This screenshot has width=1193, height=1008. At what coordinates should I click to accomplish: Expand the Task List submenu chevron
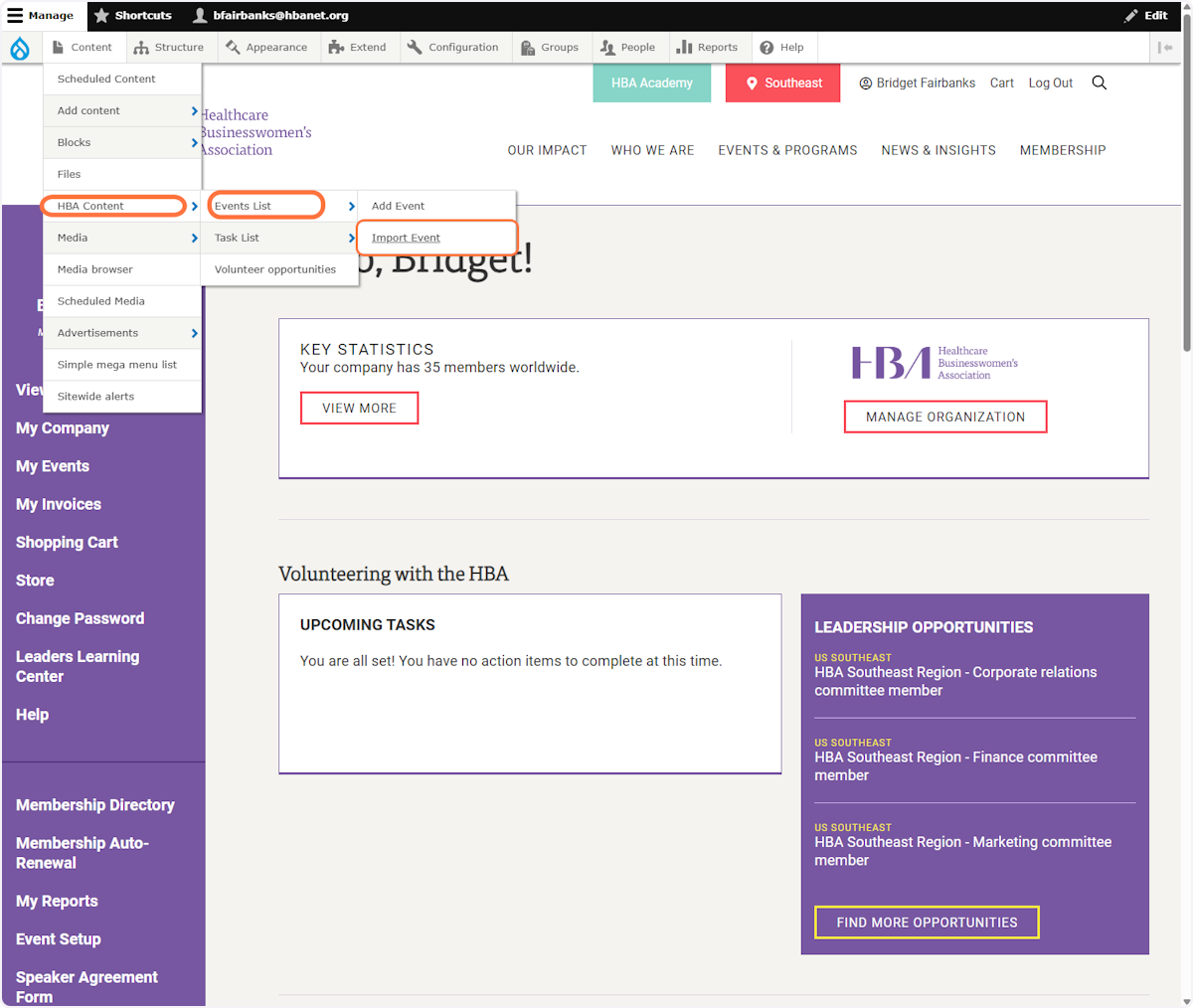[x=351, y=238]
